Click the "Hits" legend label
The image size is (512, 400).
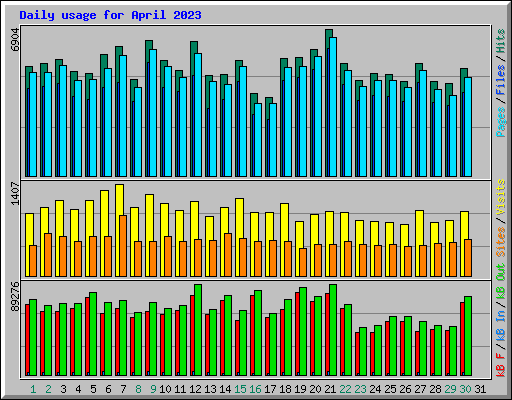tap(500, 41)
